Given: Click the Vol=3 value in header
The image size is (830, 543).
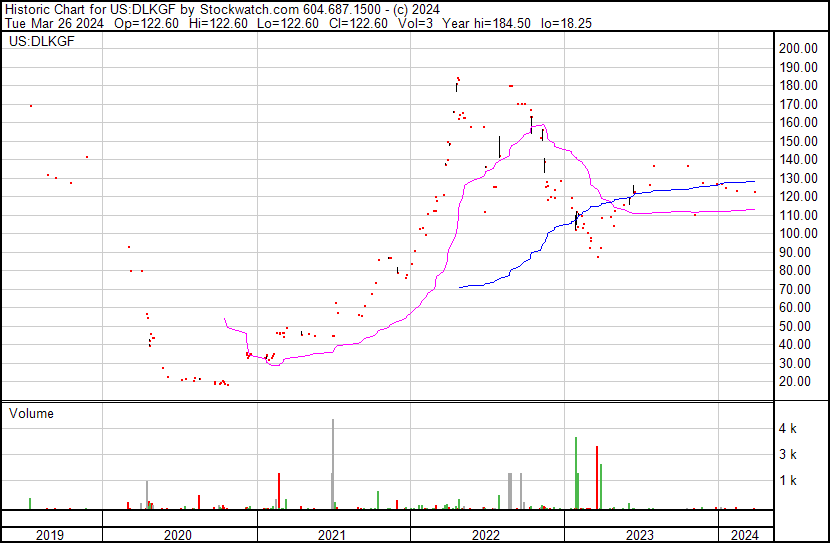Looking at the screenshot, I should (414, 23).
